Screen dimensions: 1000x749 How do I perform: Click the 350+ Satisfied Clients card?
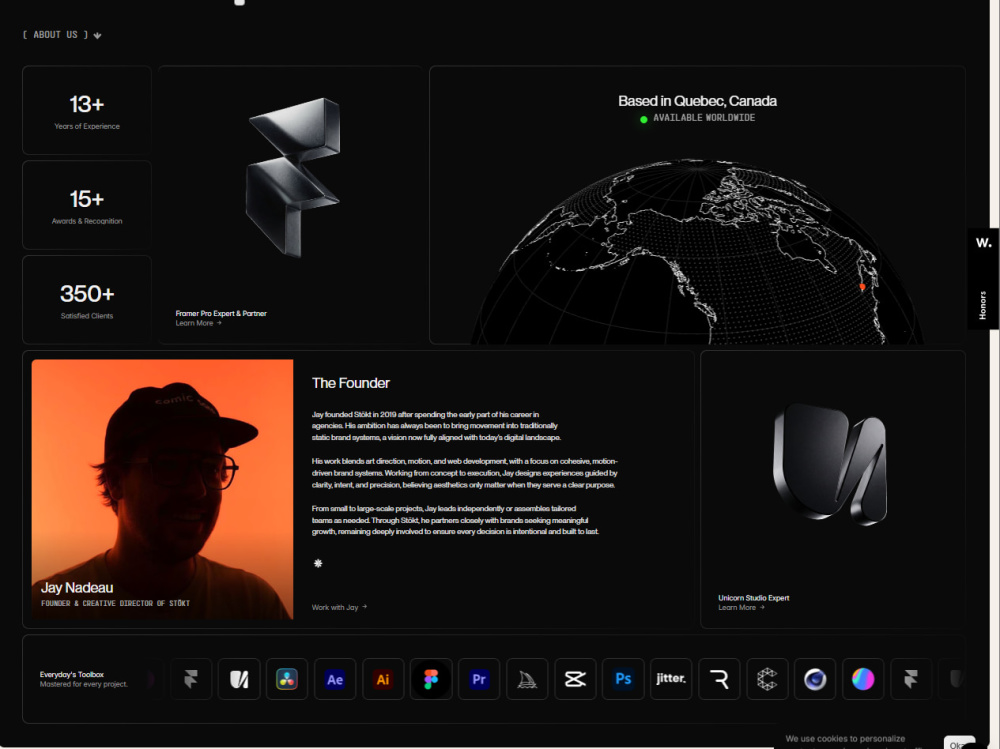87,300
